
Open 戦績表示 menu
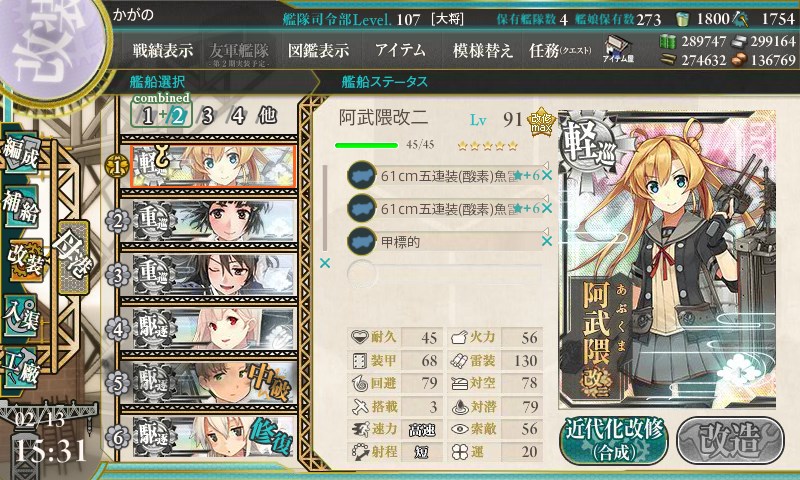pos(163,50)
